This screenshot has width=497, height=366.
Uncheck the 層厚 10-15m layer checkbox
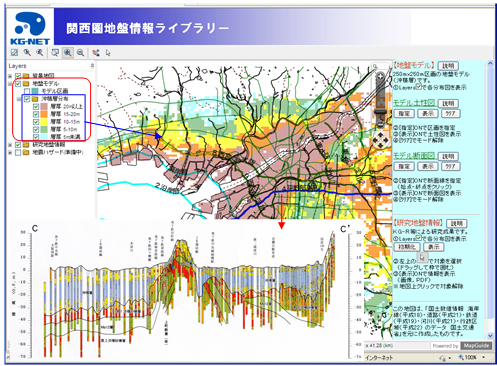click(x=36, y=122)
